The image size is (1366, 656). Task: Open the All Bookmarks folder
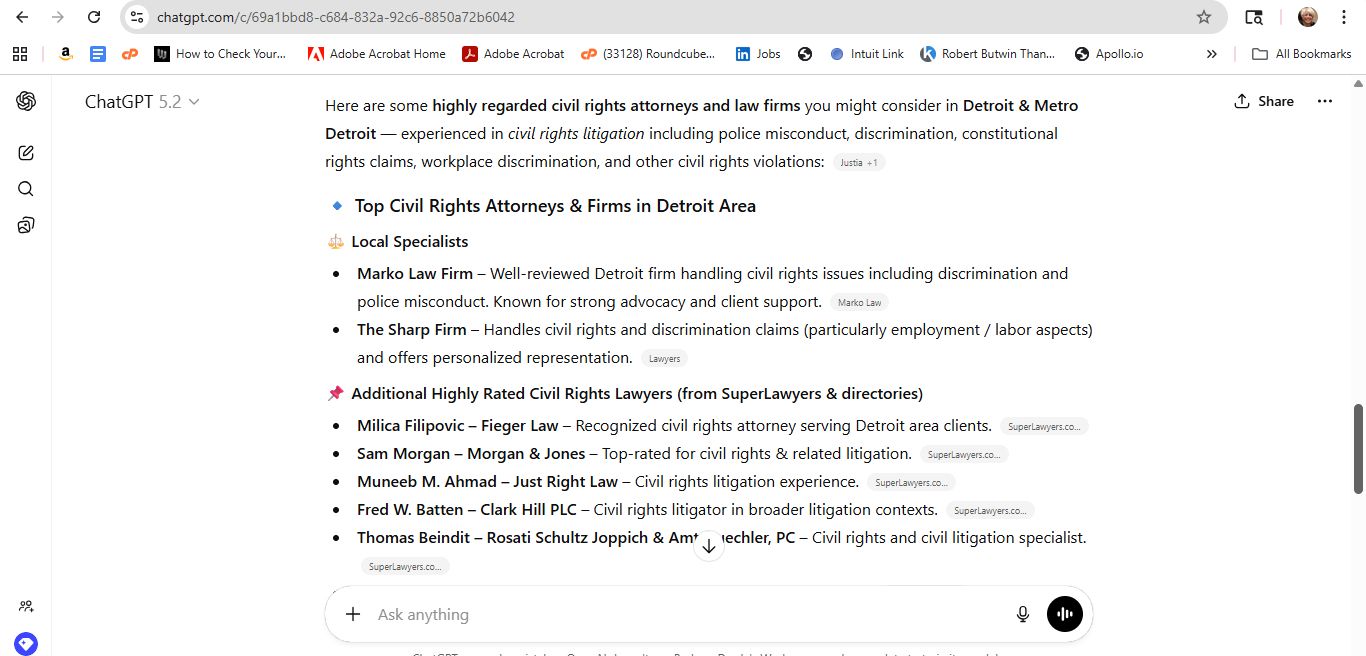click(x=1302, y=54)
